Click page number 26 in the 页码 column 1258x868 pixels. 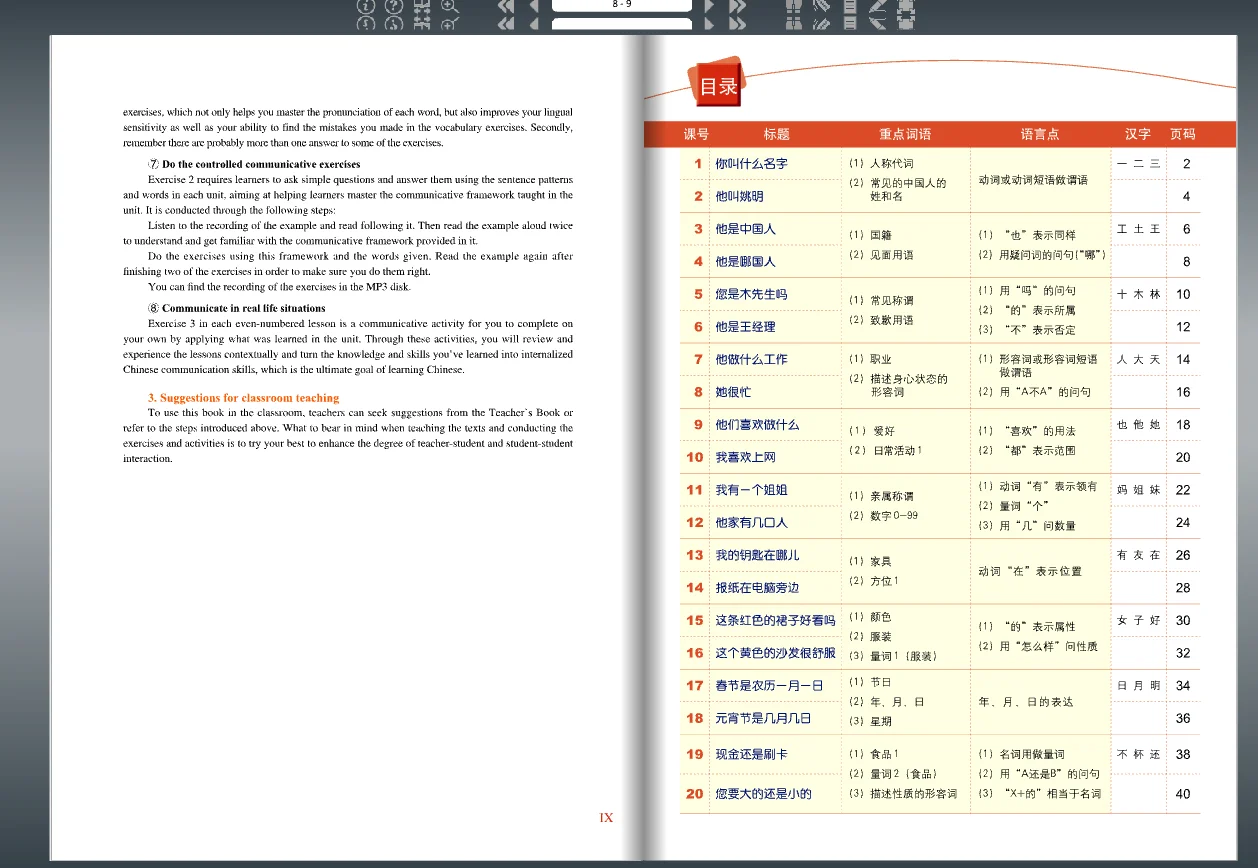pos(1183,555)
